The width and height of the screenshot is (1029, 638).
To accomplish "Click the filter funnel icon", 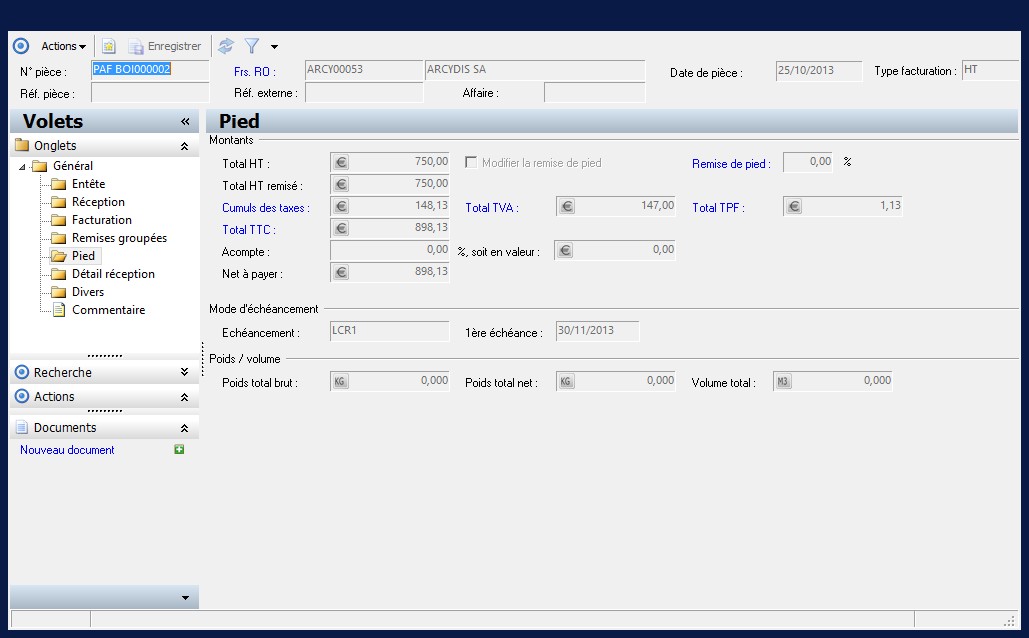I will click(252, 46).
